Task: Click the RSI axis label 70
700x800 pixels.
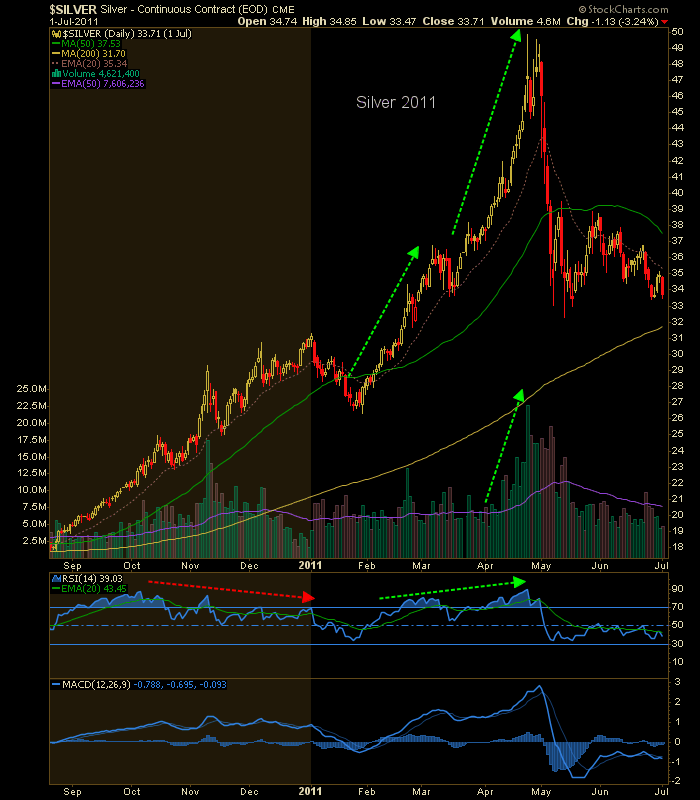Action: pos(678,607)
